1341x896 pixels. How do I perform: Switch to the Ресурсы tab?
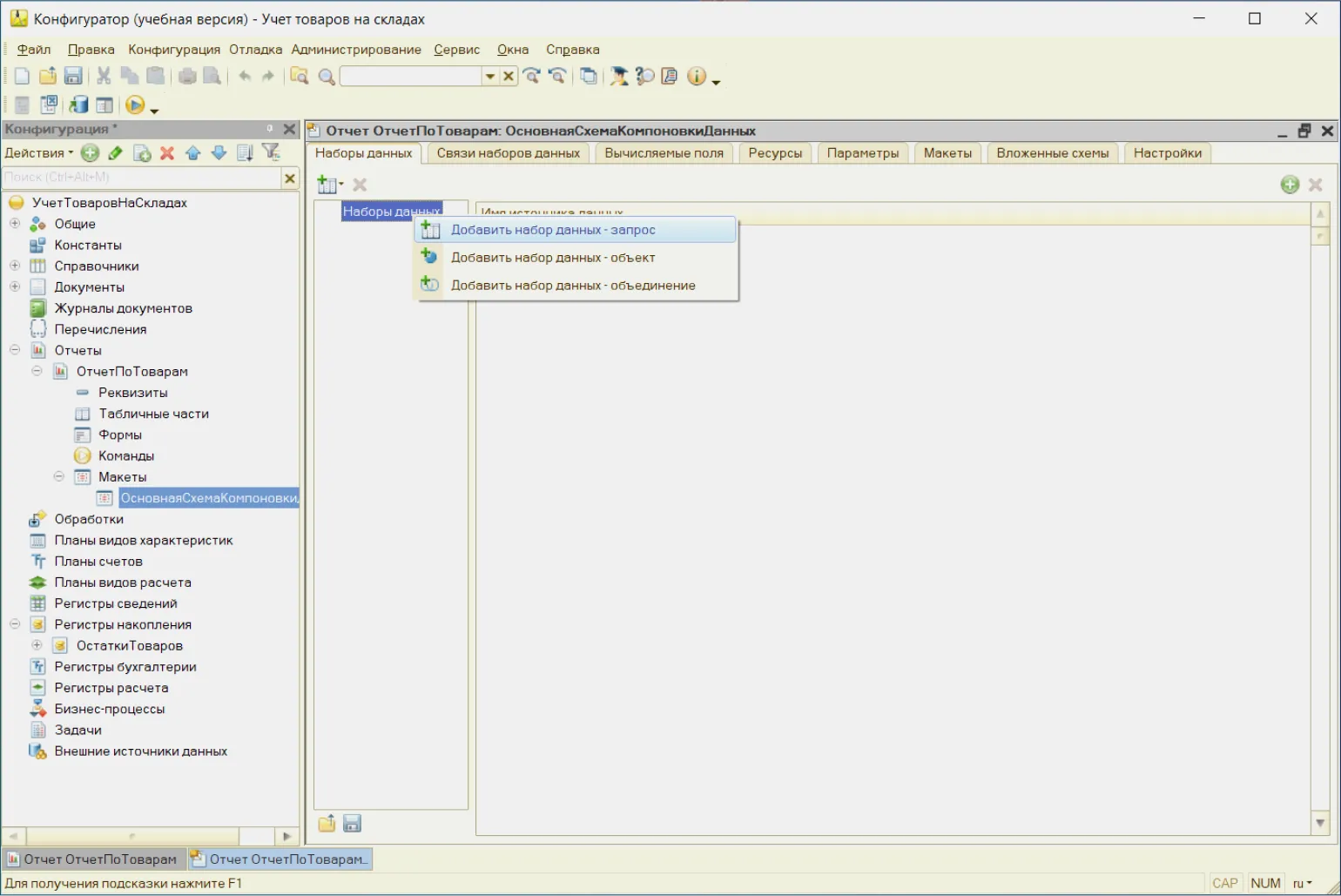(775, 153)
